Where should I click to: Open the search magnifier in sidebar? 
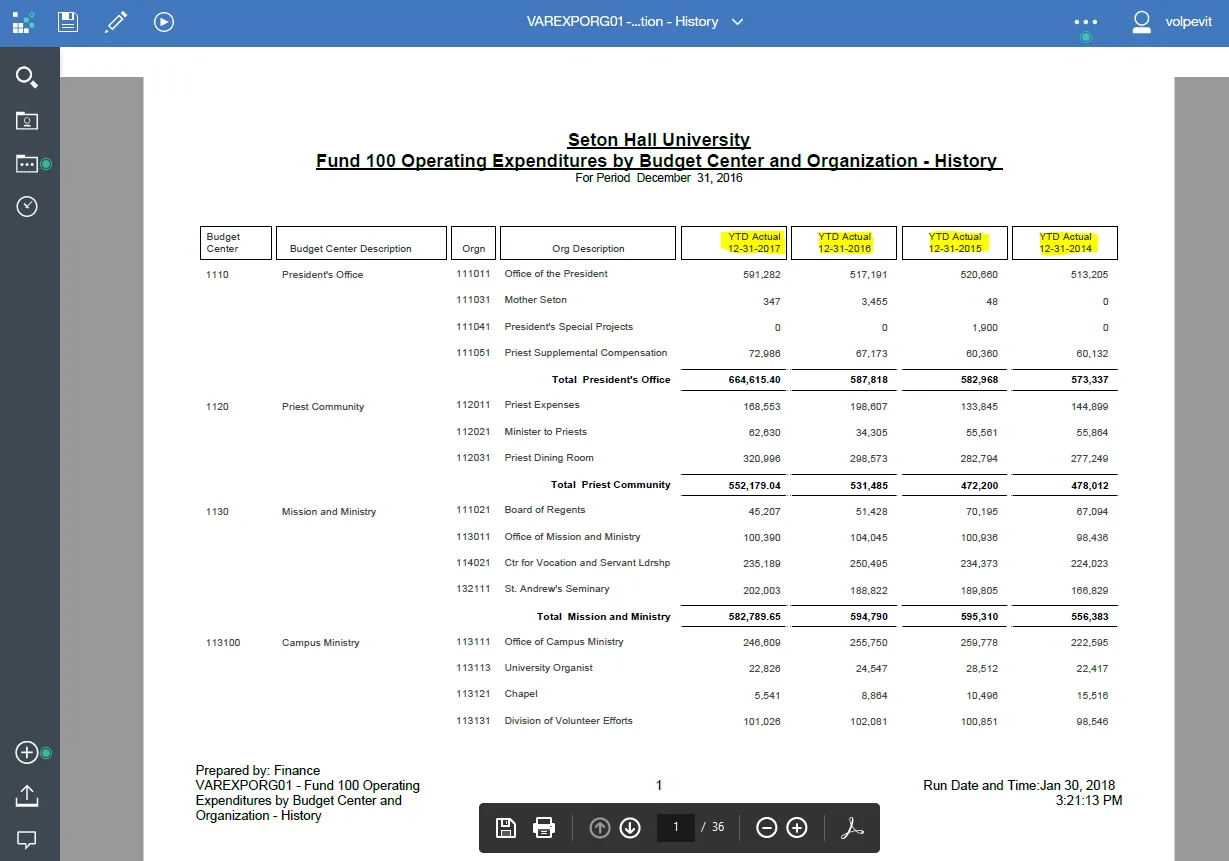(x=27, y=77)
